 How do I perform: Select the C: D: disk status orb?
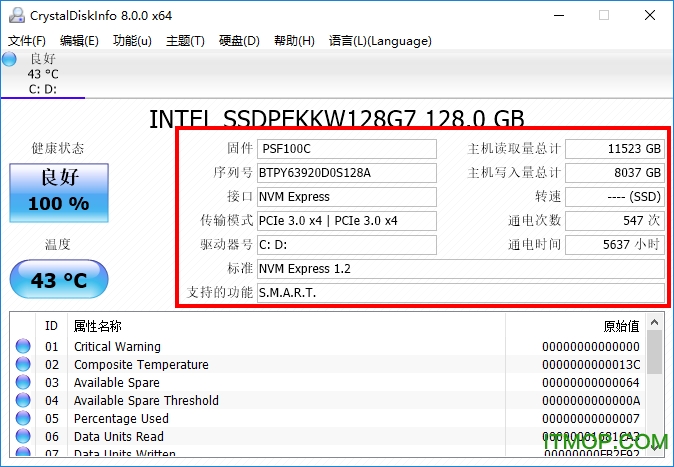click(x=10, y=59)
